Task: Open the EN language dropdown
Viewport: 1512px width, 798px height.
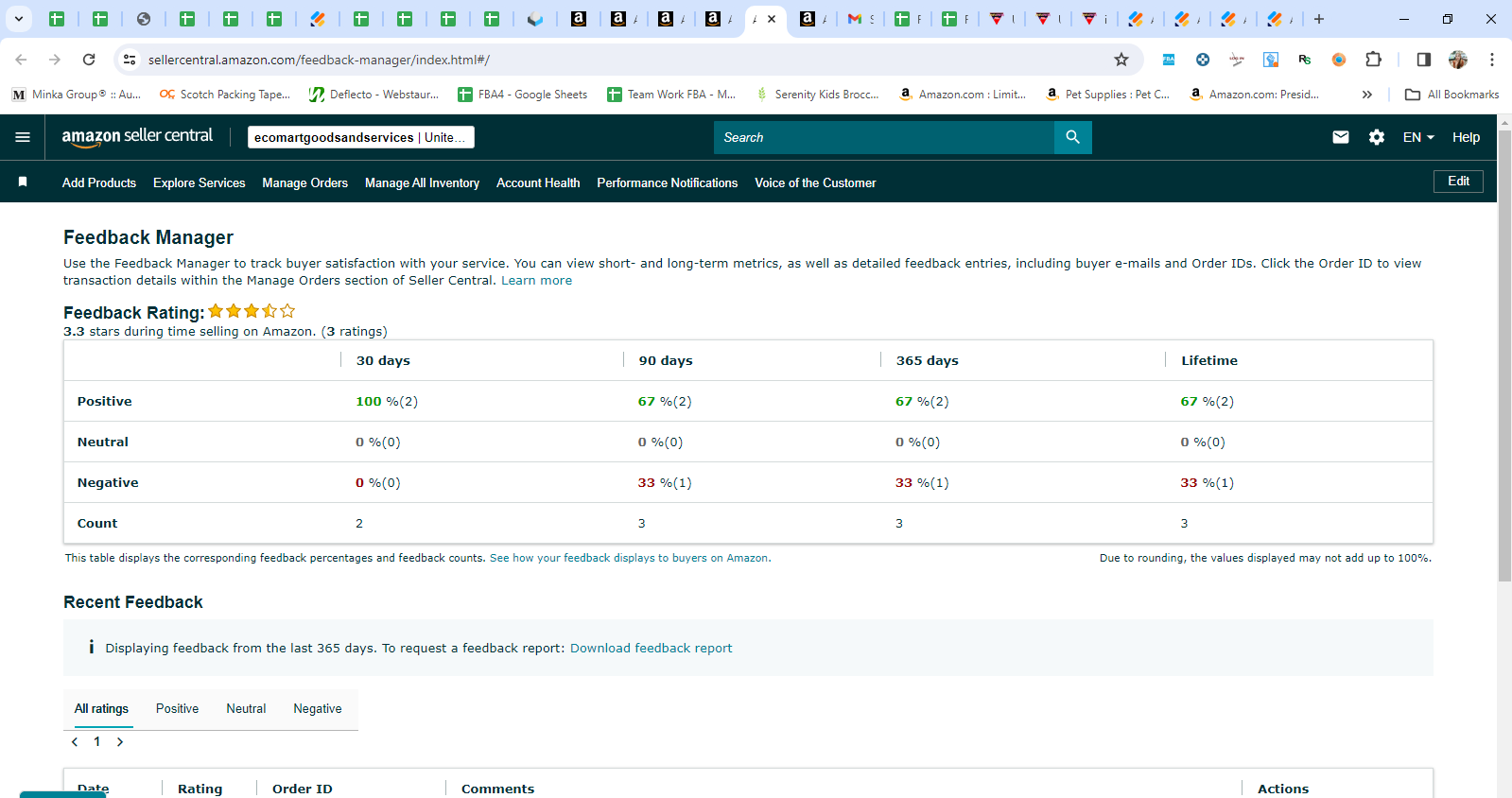Action: [1418, 137]
